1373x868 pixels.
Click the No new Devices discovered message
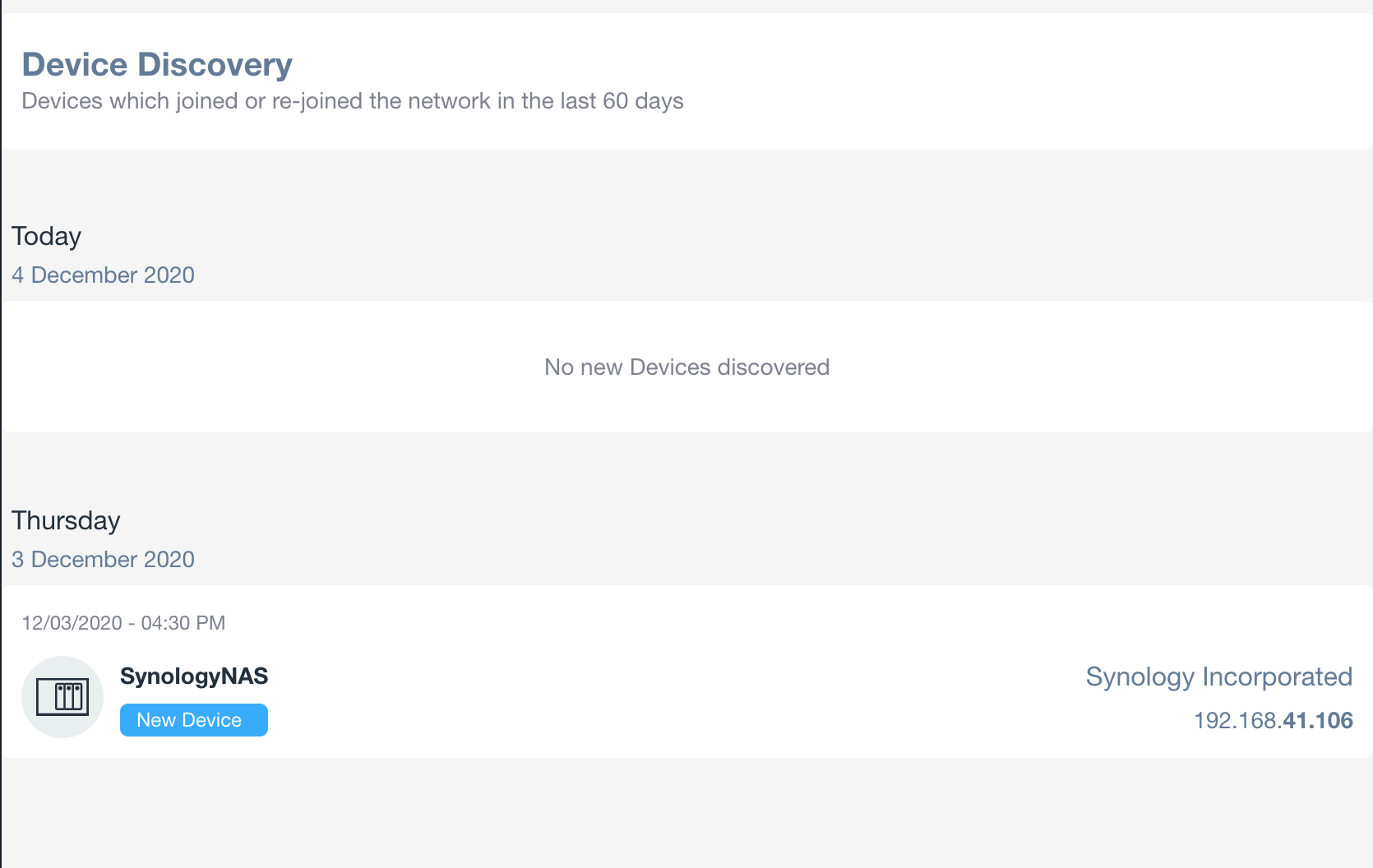coord(686,367)
